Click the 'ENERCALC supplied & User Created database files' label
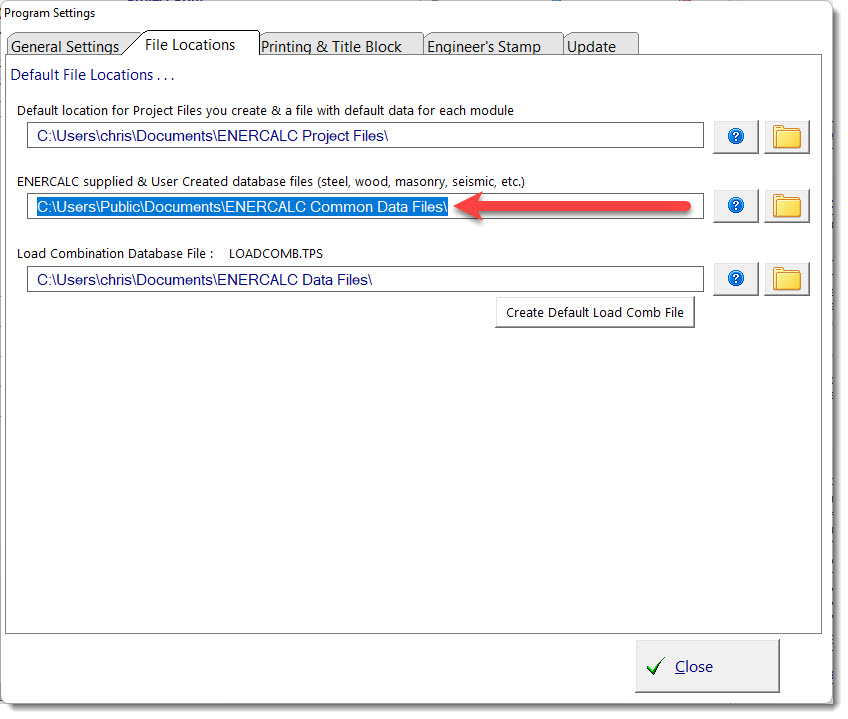 (270, 182)
